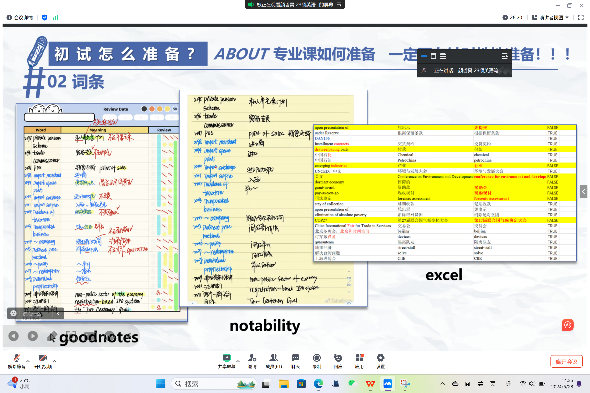This screenshot has width=590, height=393.
Task: Click the red leave meeting button
Action: [x=566, y=361]
